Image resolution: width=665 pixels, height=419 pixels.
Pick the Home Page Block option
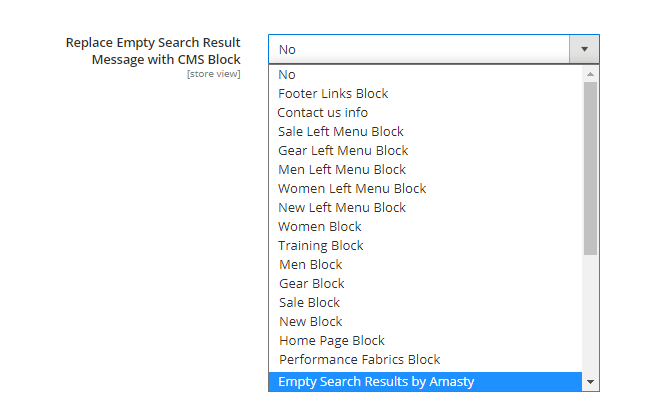coord(332,340)
